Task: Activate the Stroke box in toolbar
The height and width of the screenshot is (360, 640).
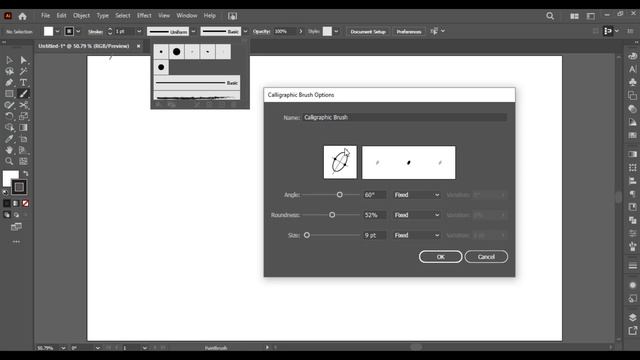Action: 19,187
